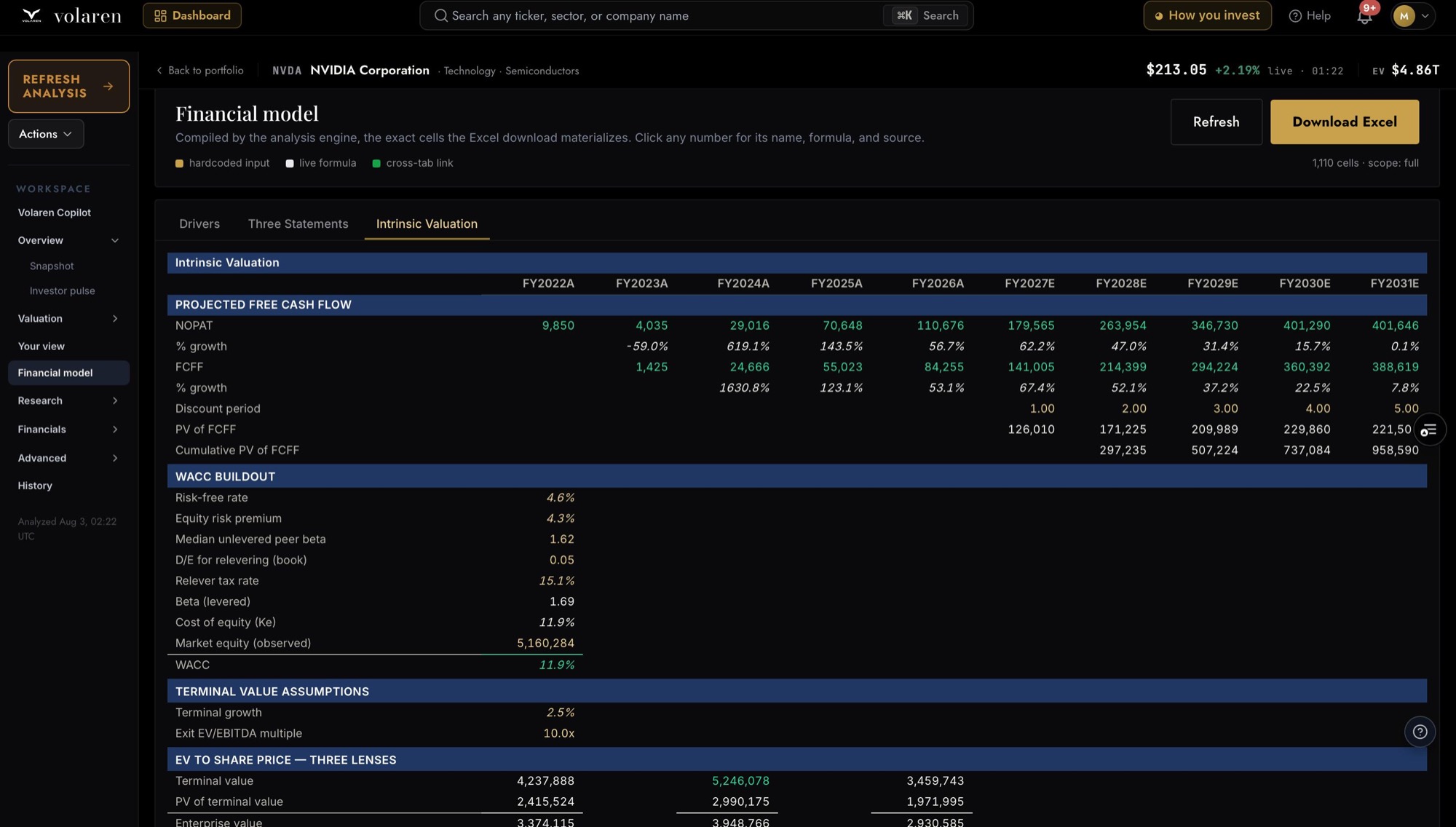Image resolution: width=1456 pixels, height=827 pixels.
Task: Click the Refresh button
Action: (x=1216, y=122)
